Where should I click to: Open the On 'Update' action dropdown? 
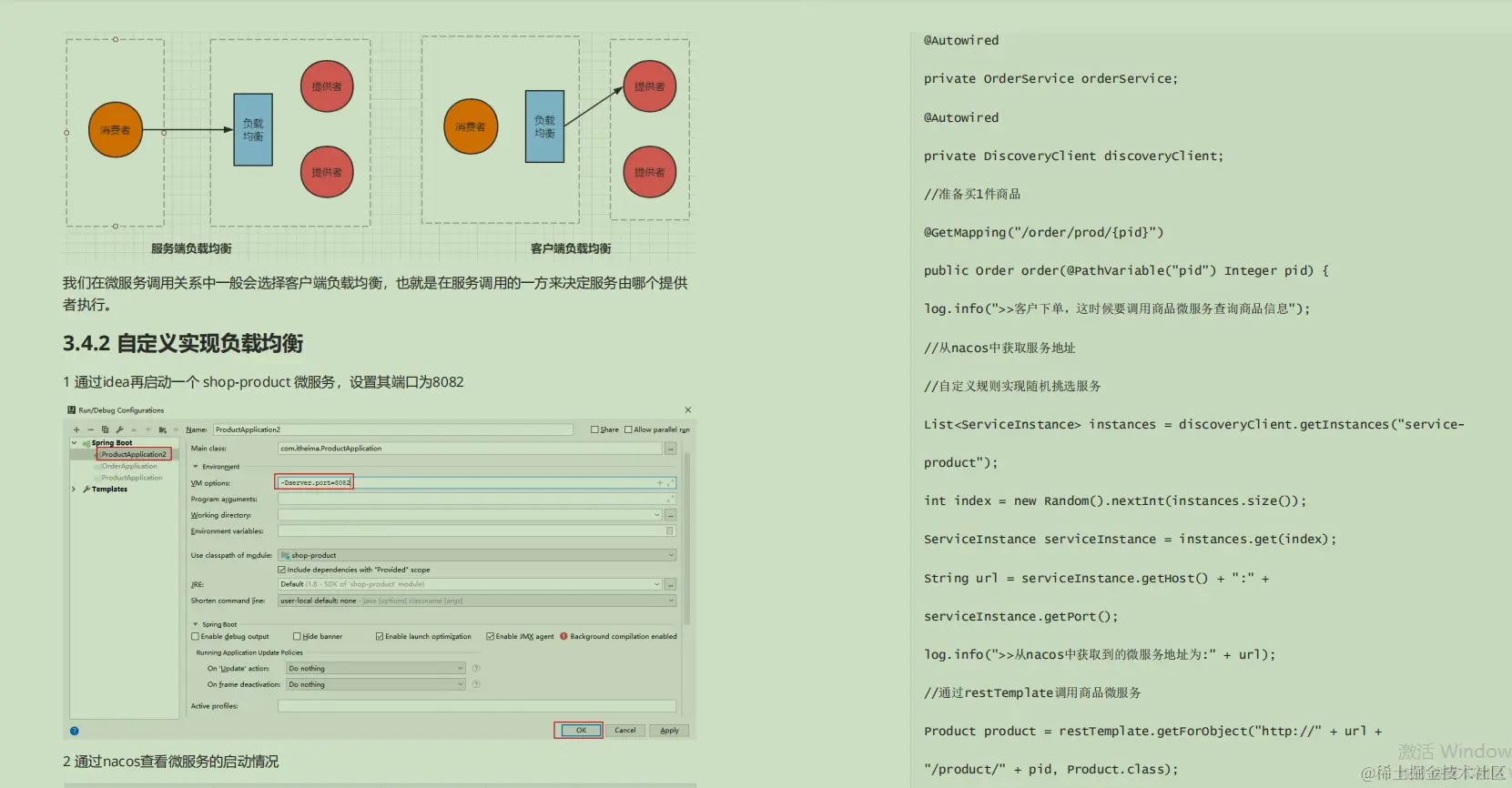click(x=376, y=668)
